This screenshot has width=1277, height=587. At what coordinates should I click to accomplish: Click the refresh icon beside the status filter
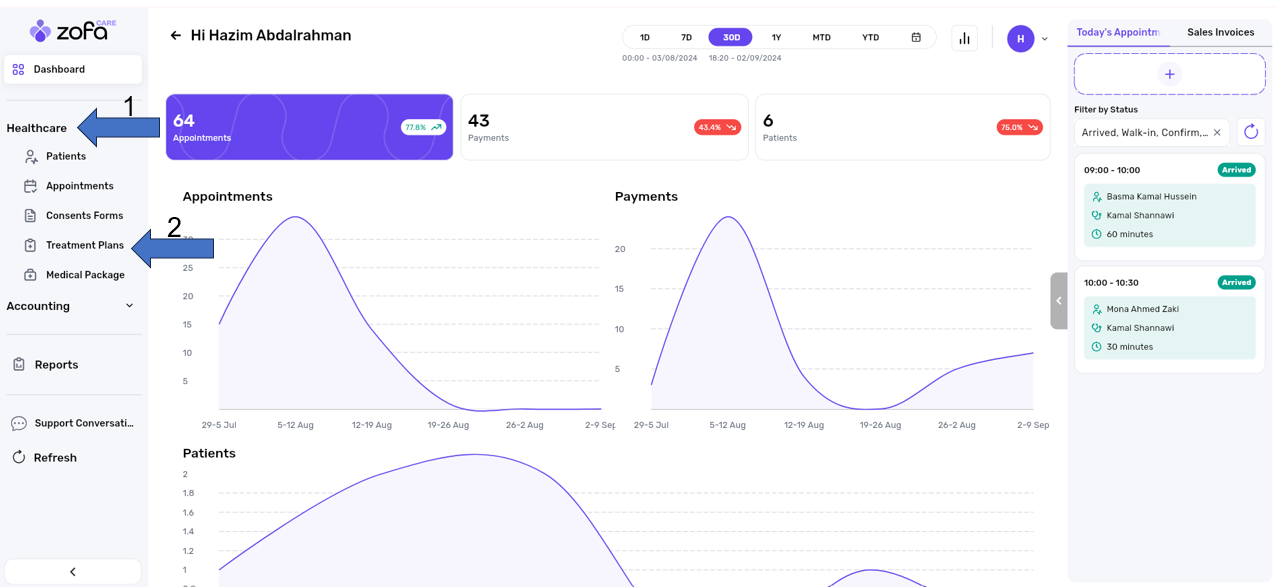point(1250,132)
